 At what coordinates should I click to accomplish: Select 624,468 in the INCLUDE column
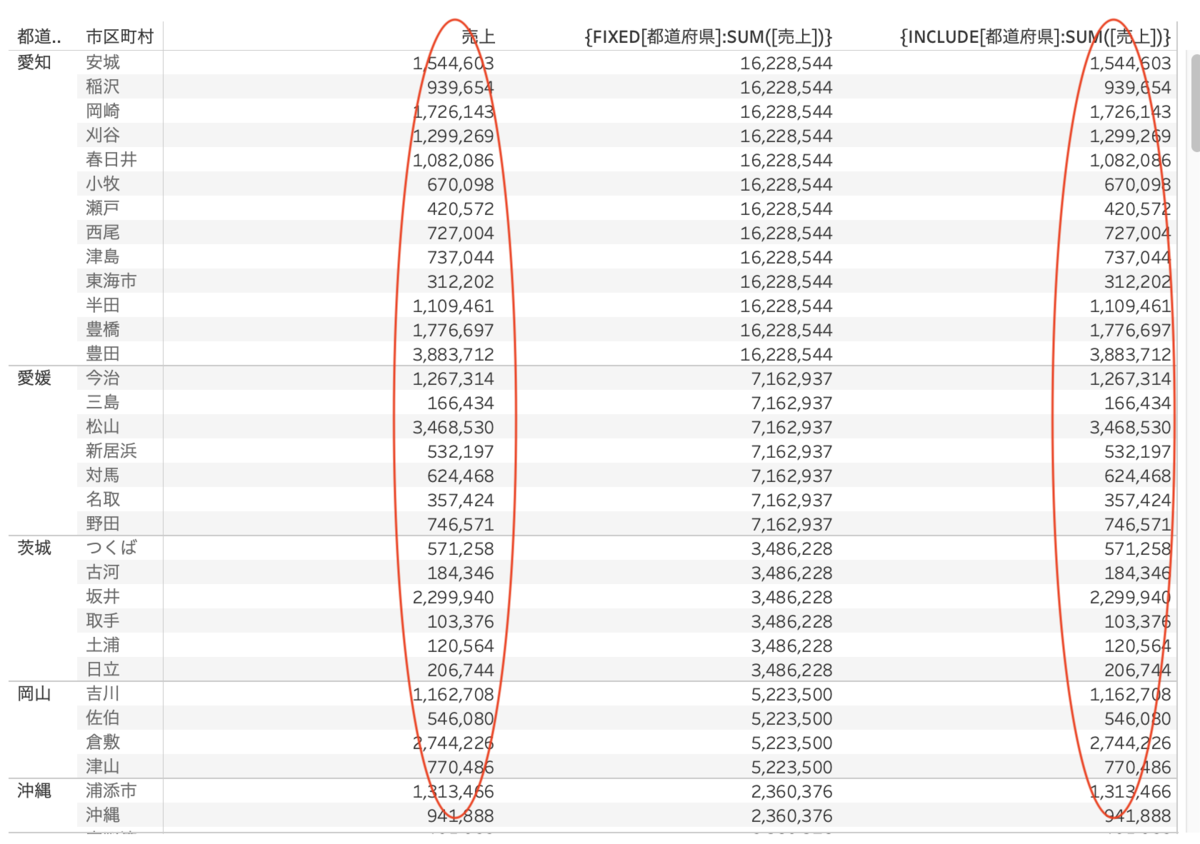1138,475
